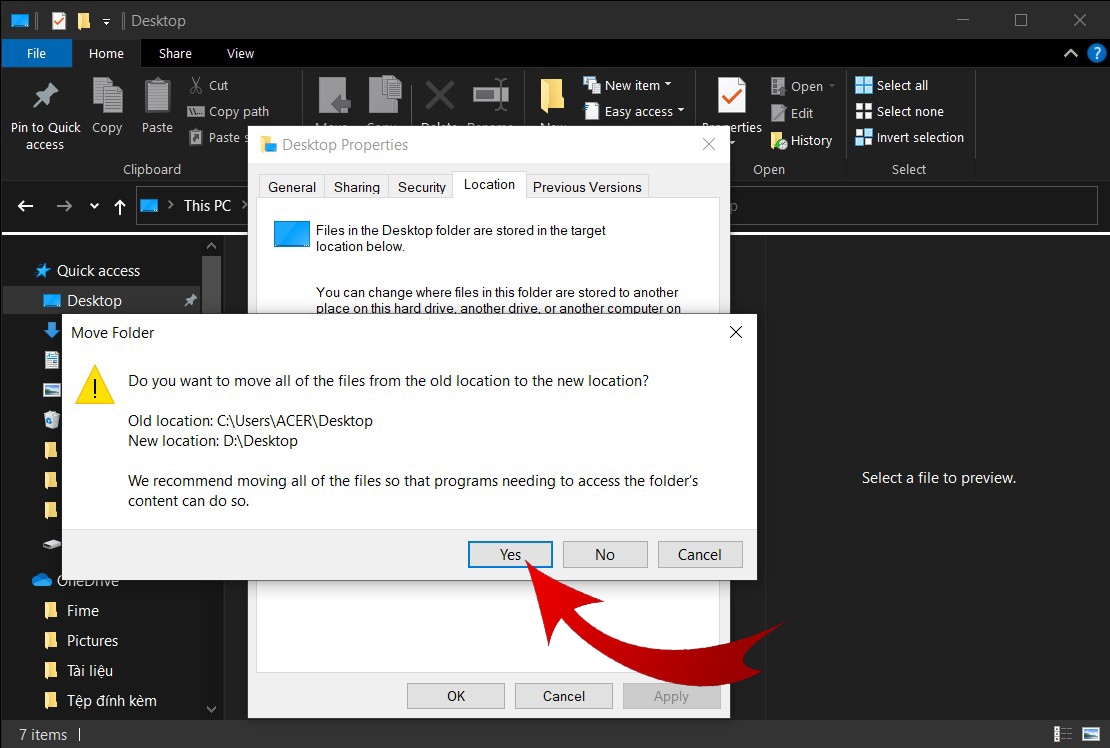Close the Move Folder dialog
This screenshot has width=1110, height=748.
[x=736, y=333]
